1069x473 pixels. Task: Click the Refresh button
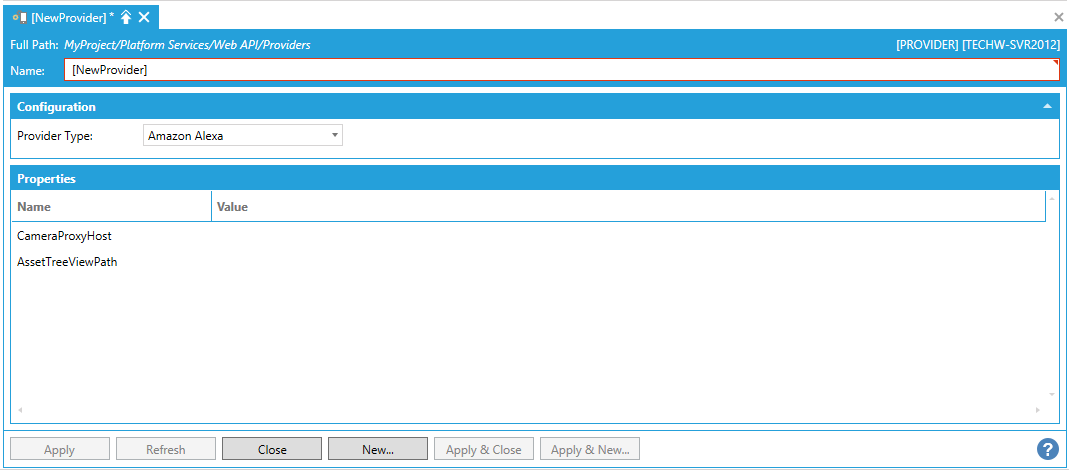pos(166,449)
